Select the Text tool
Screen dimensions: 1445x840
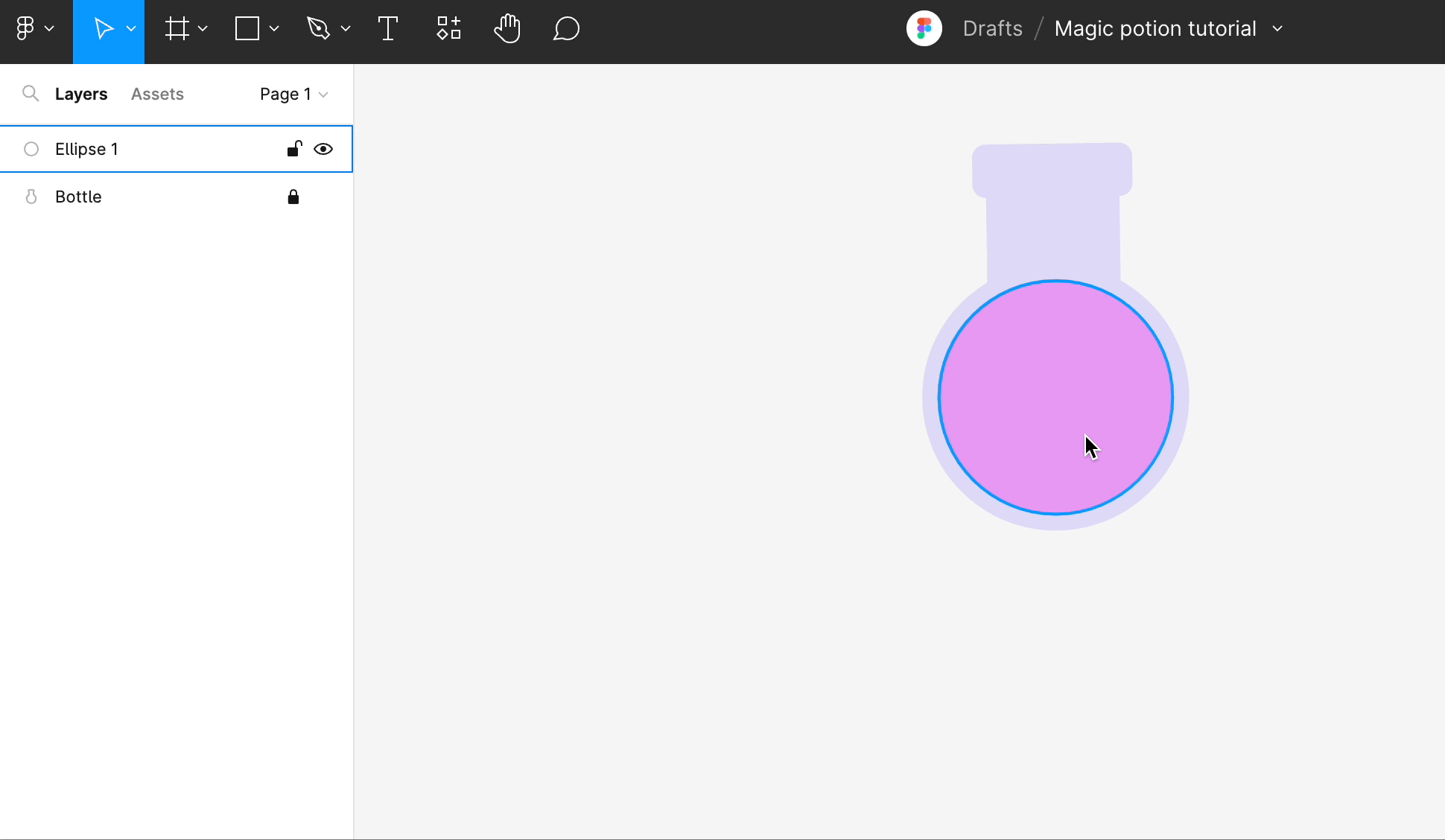coord(387,29)
